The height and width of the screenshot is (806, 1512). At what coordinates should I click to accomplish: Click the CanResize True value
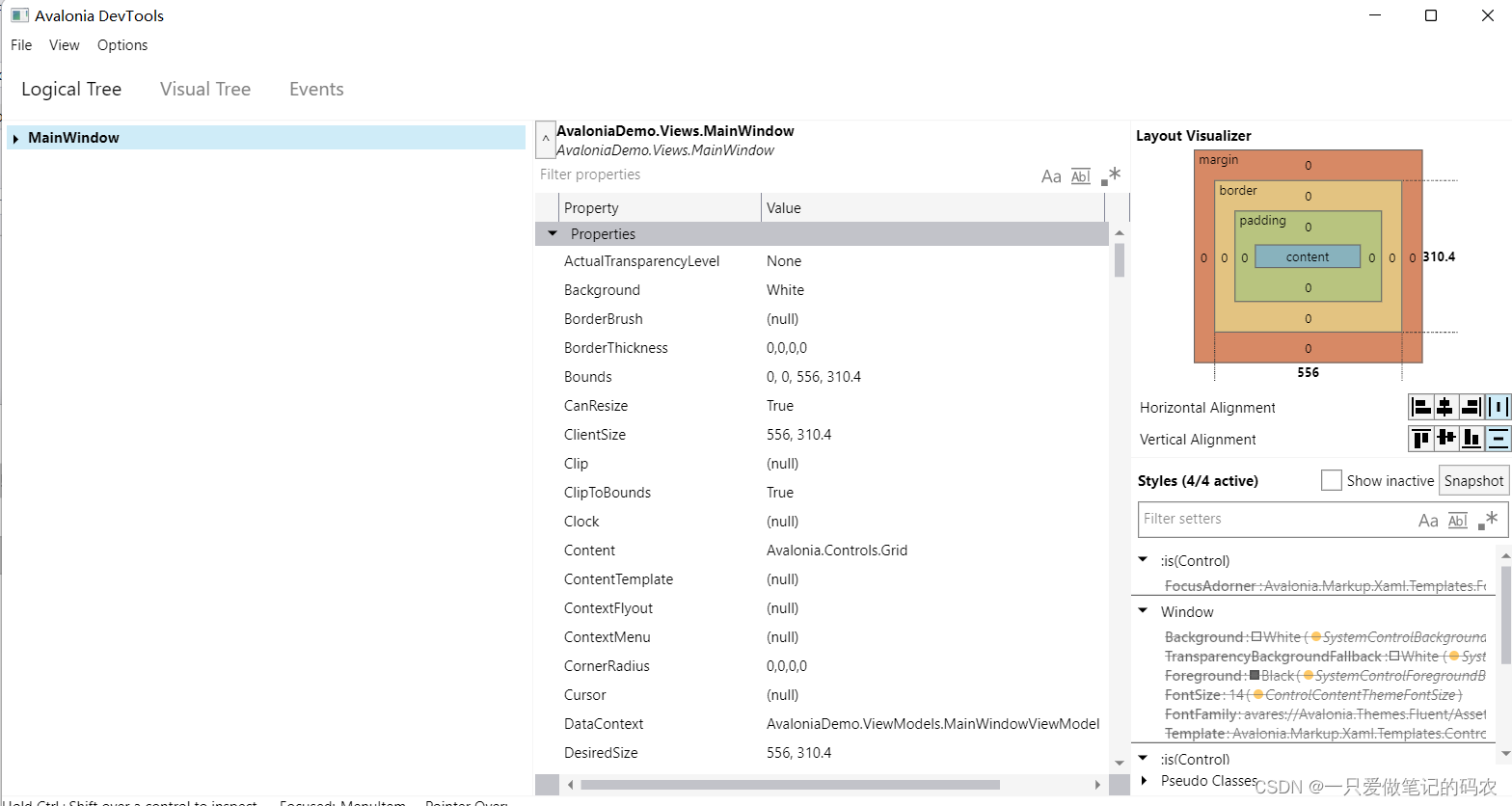(780, 405)
